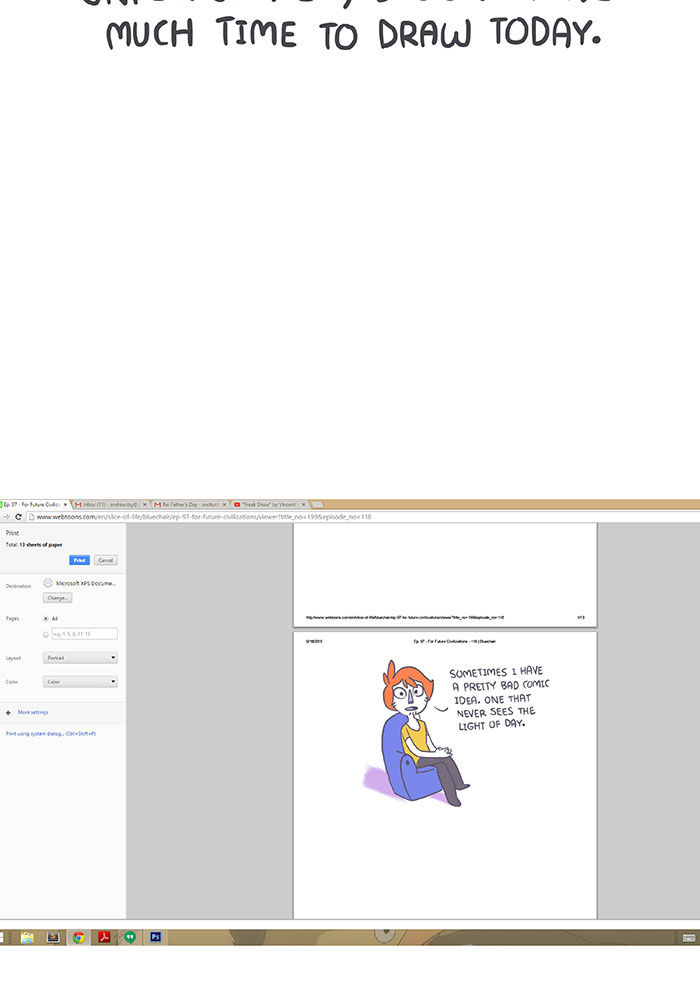Screen dimensions: 700x1000
Task: Open Sublime Text from the taskbar
Action: pyautogui.click(x=53, y=937)
